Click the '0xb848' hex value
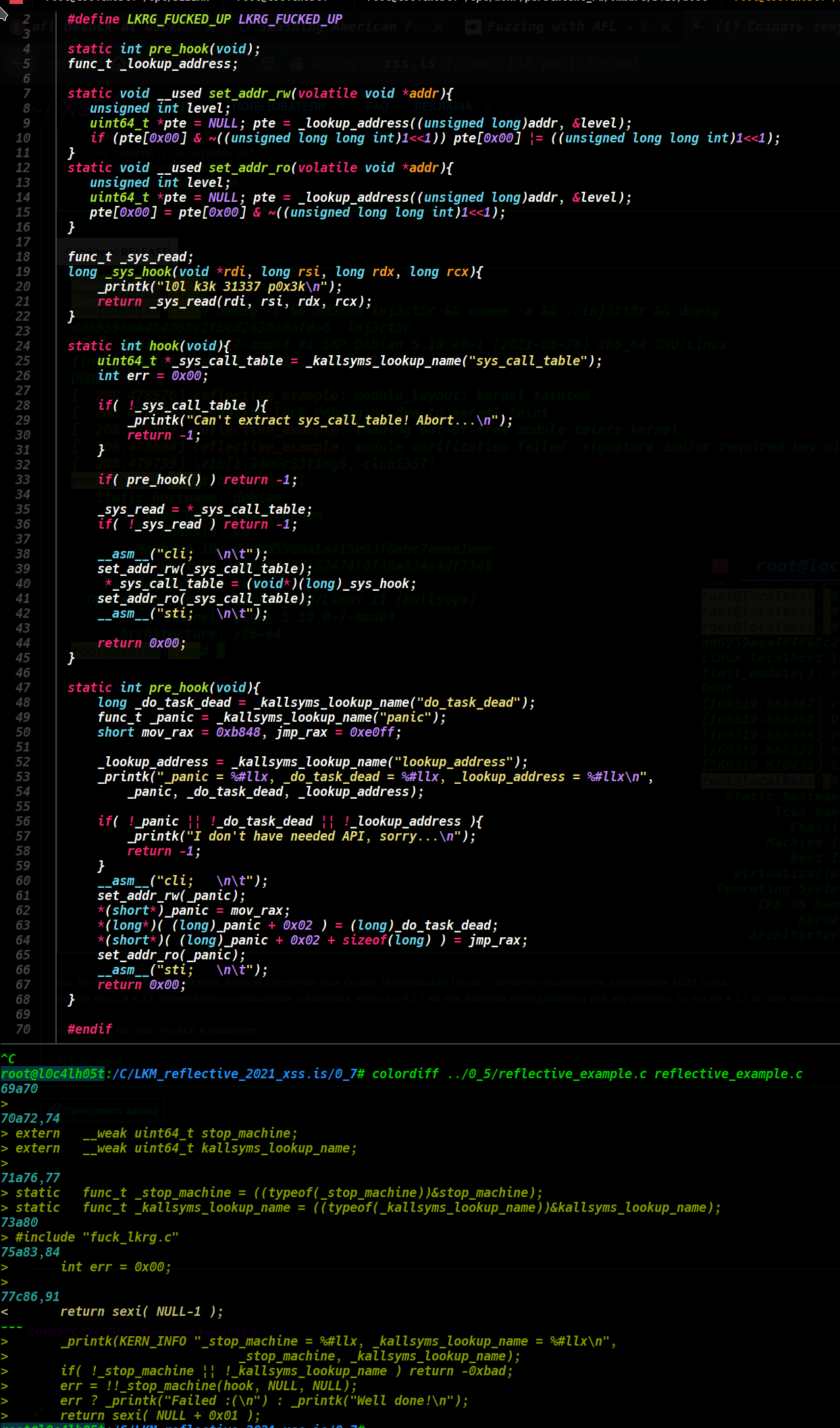840x1428 pixels. click(238, 732)
